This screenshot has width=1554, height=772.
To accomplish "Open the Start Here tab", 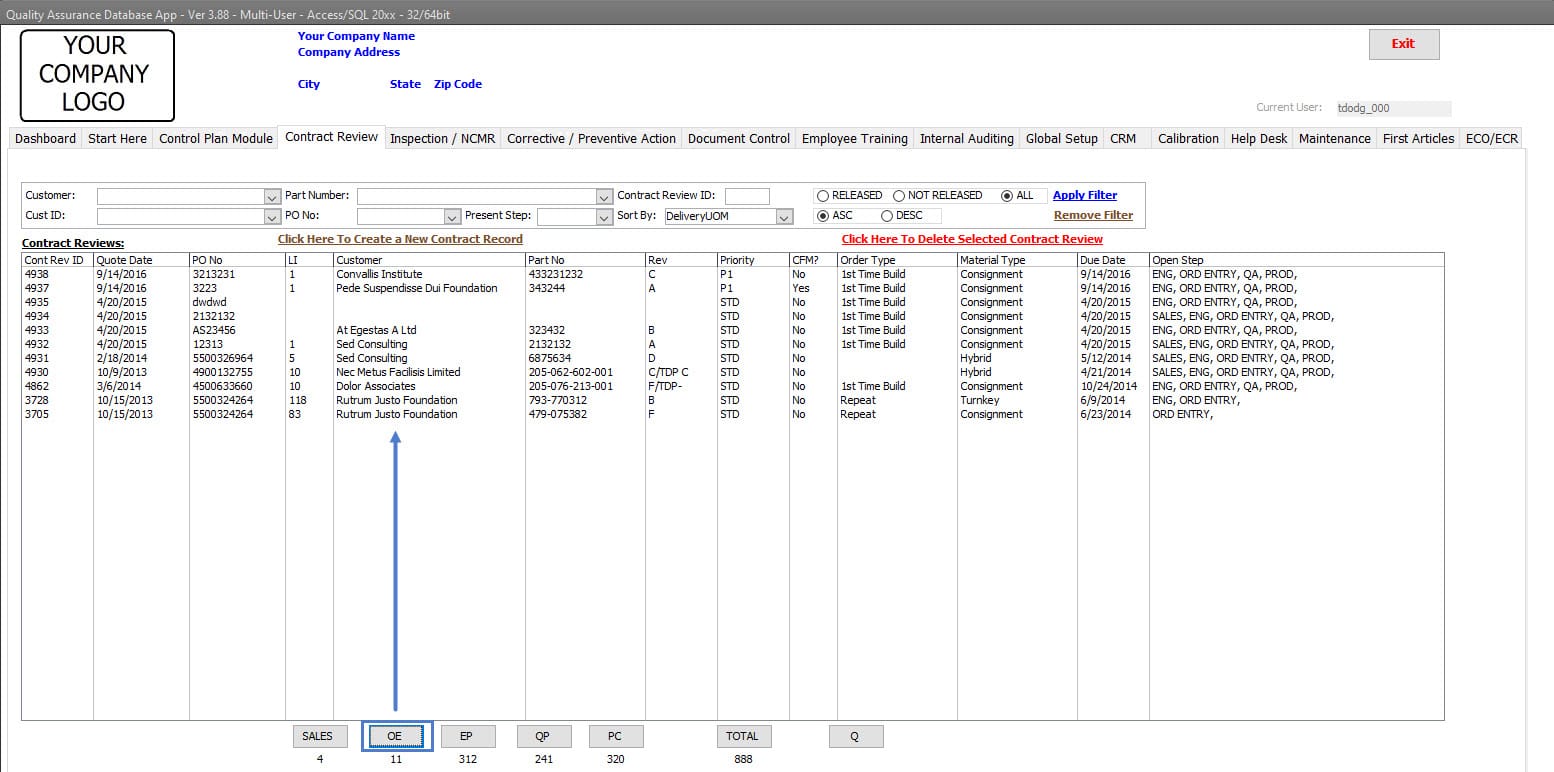I will click(x=117, y=139).
